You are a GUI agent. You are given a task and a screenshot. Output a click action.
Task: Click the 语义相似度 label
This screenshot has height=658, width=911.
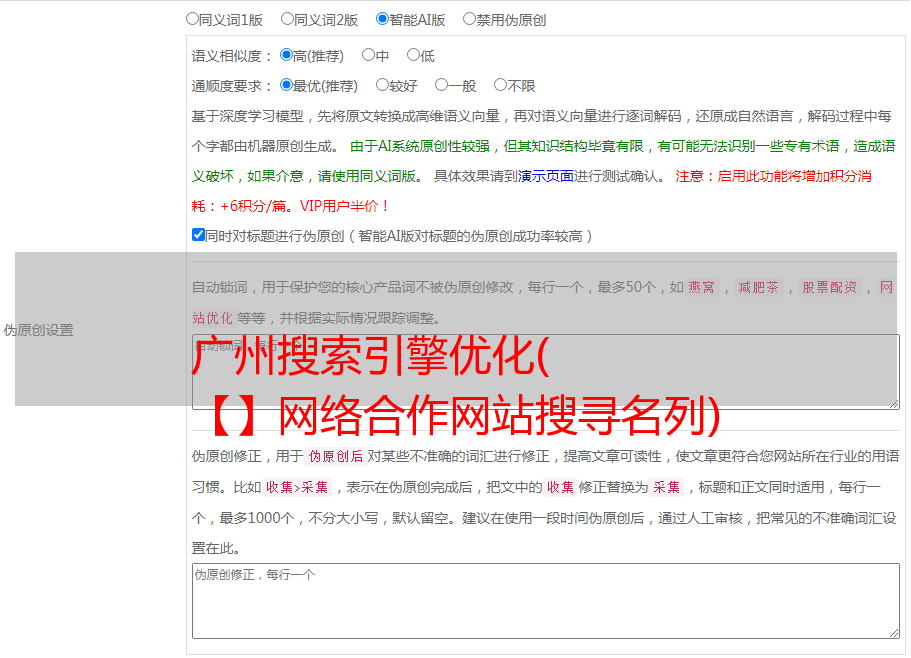[x=232, y=56]
